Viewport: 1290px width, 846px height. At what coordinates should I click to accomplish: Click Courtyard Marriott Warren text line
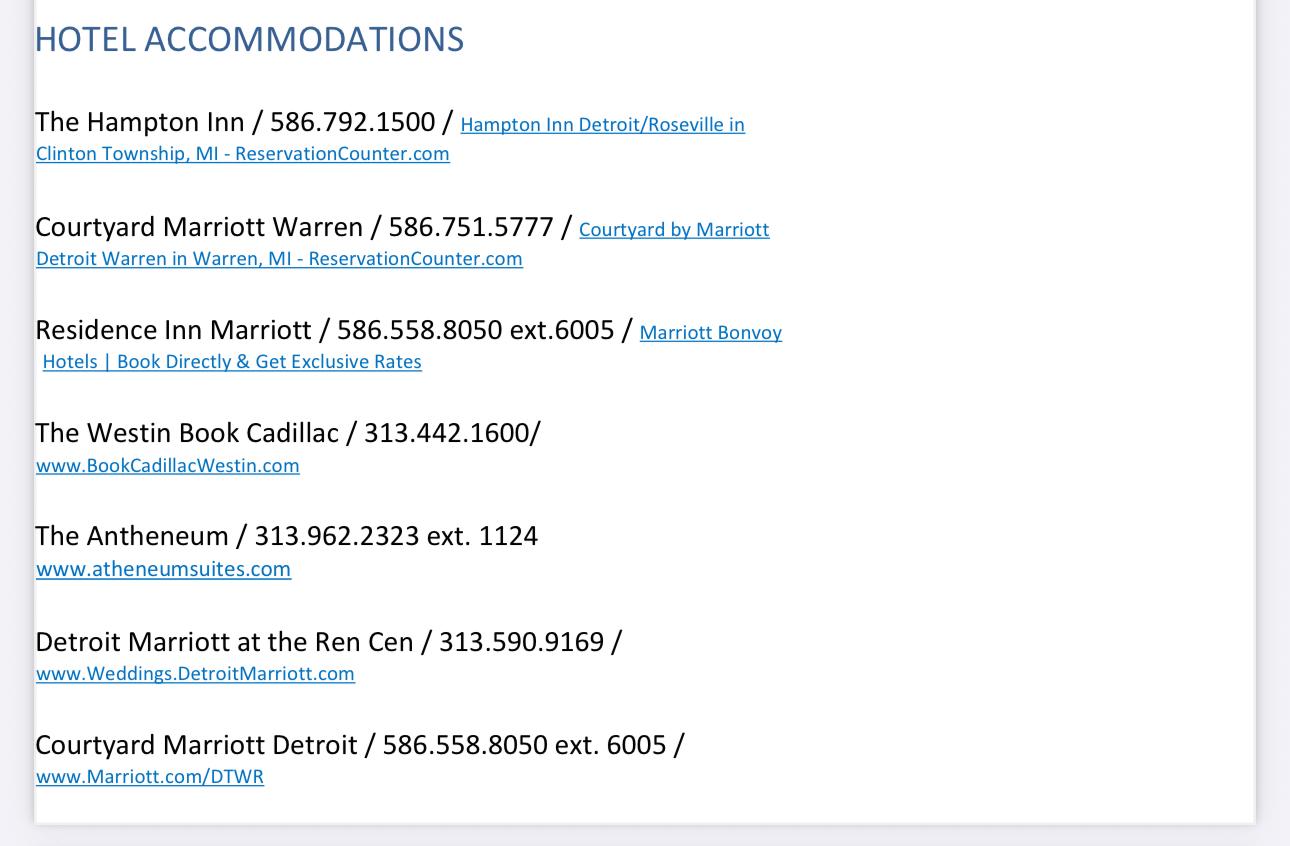(x=199, y=227)
